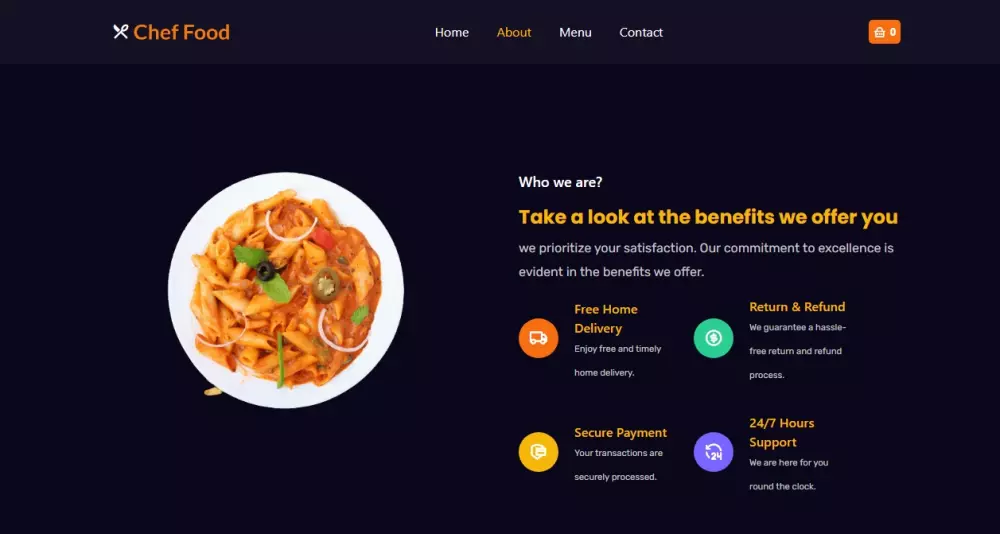Click the yellow secure payment icon
Viewport: 1000px width, 534px height.
(x=538, y=452)
